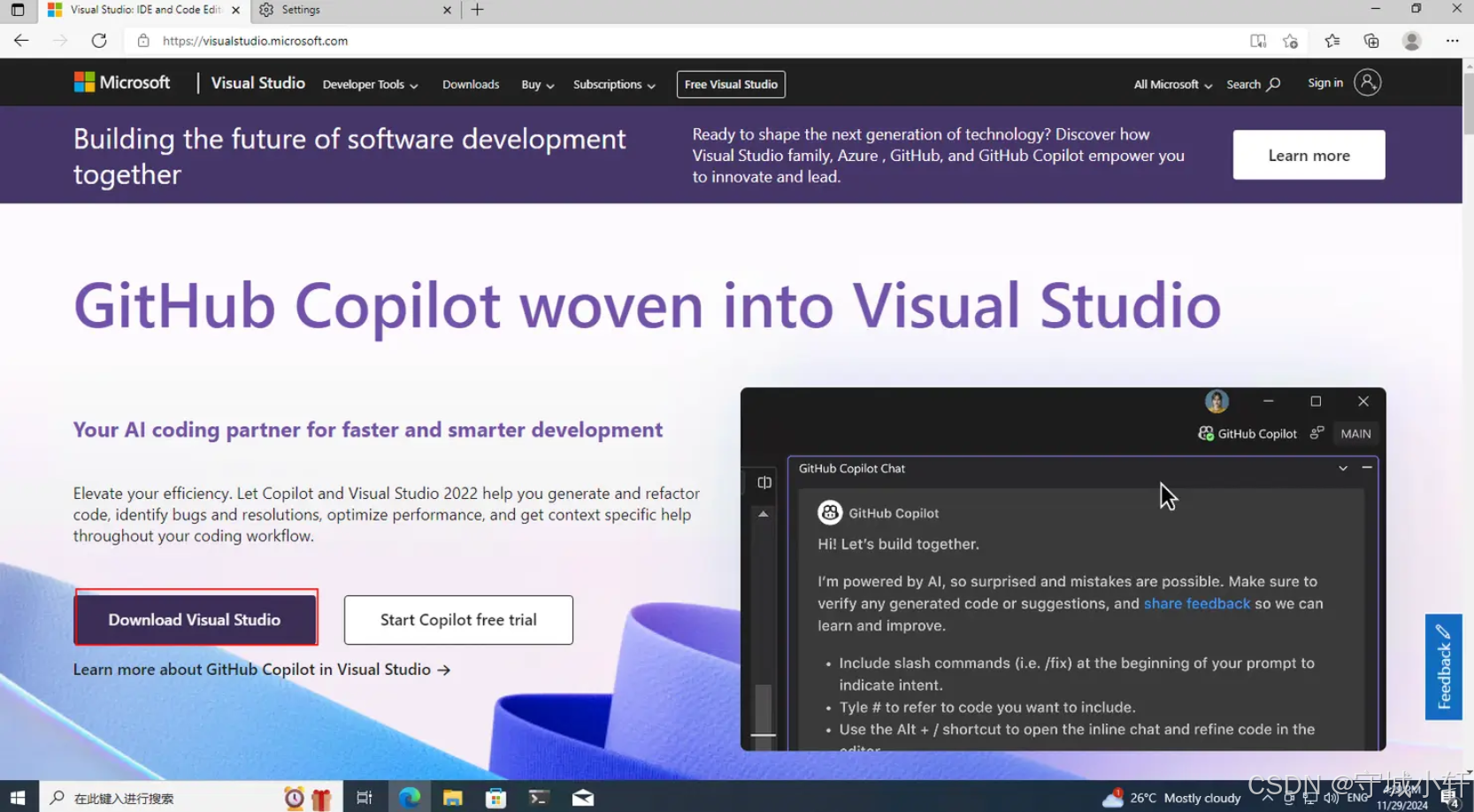Open the Windows Start menu
The height and width of the screenshot is (812, 1474).
[x=18, y=798]
